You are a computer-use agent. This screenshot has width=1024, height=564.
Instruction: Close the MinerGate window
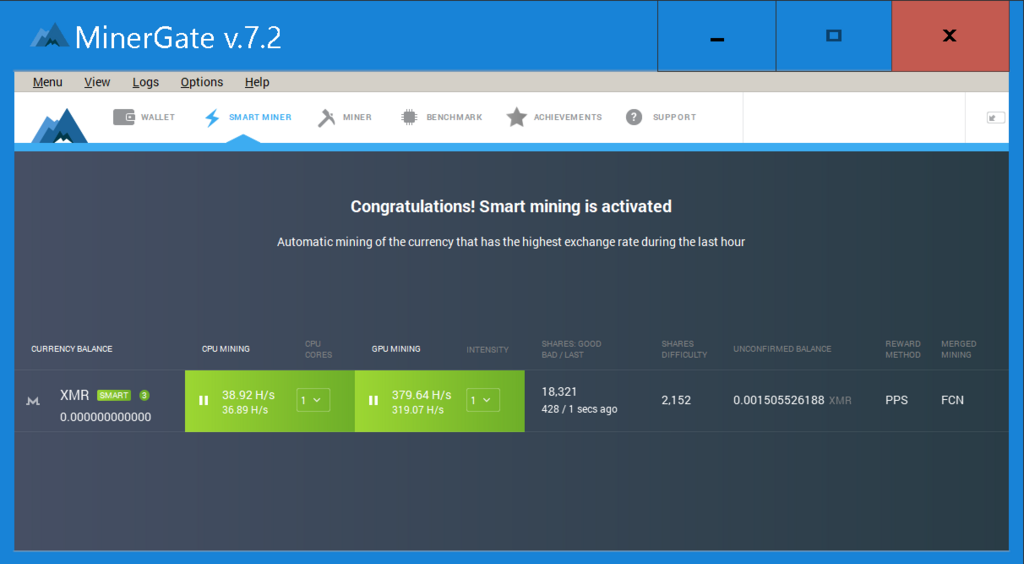coord(950,36)
